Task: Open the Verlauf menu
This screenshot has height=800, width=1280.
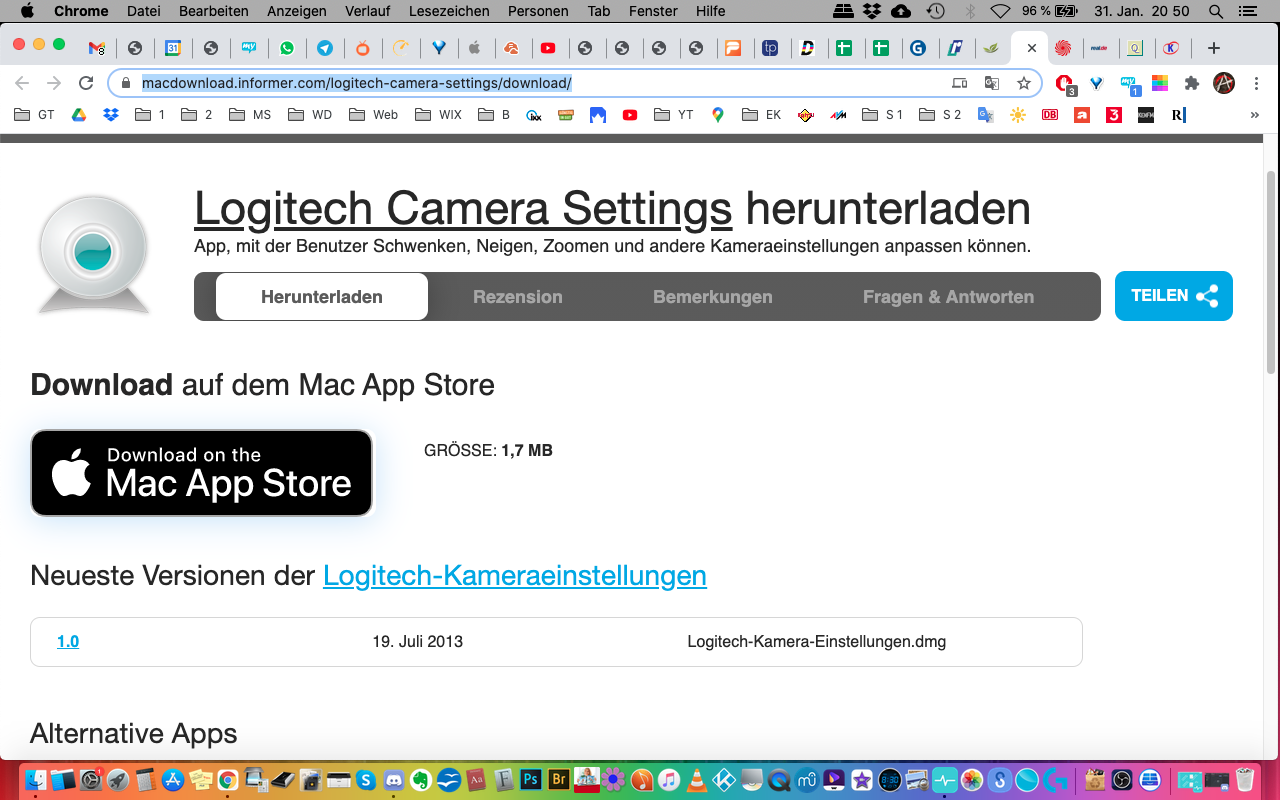Action: point(368,11)
